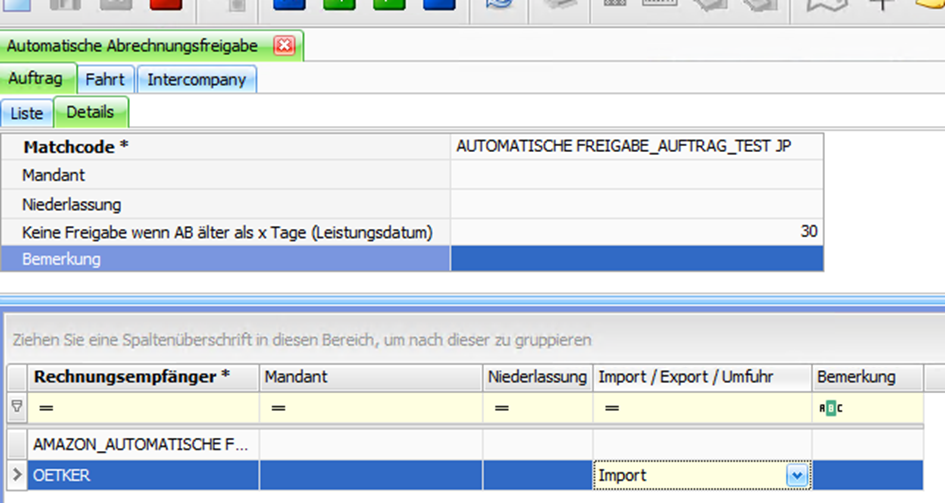Open the Intercompany tab
This screenshot has width=945, height=503.
click(196, 79)
